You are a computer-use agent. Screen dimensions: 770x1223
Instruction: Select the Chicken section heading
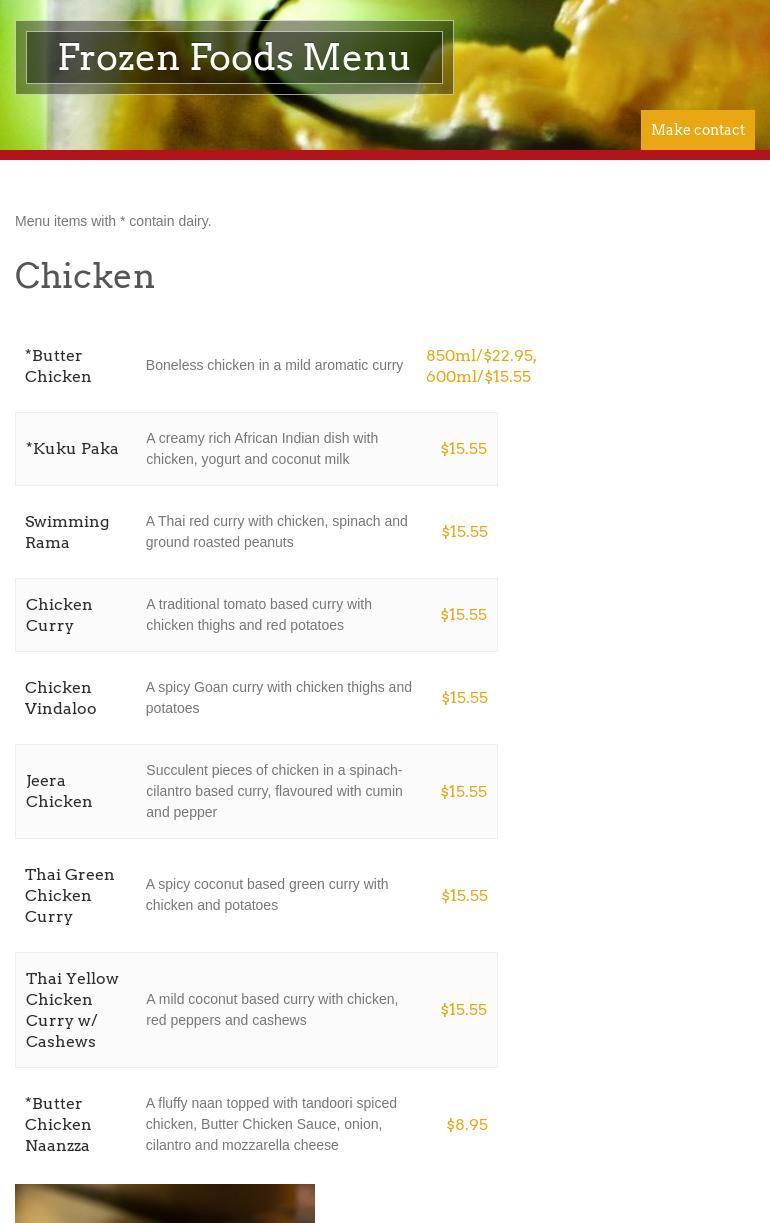(85, 276)
